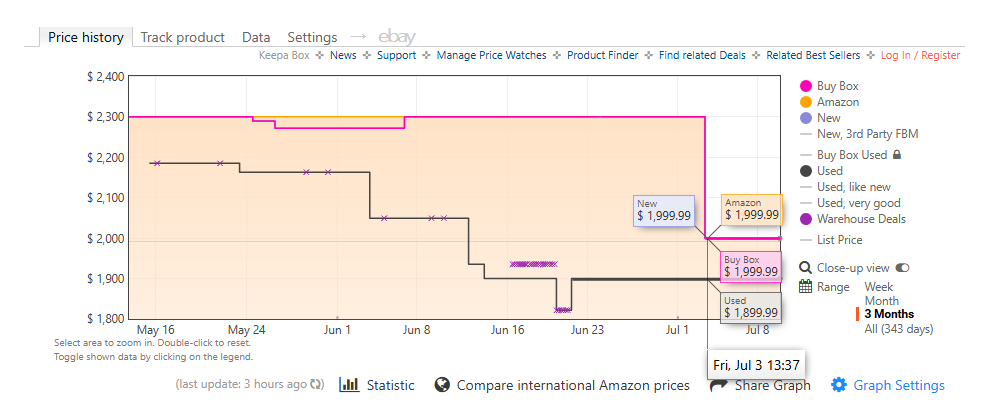Toggle the Close-up view switch

pos(902,268)
